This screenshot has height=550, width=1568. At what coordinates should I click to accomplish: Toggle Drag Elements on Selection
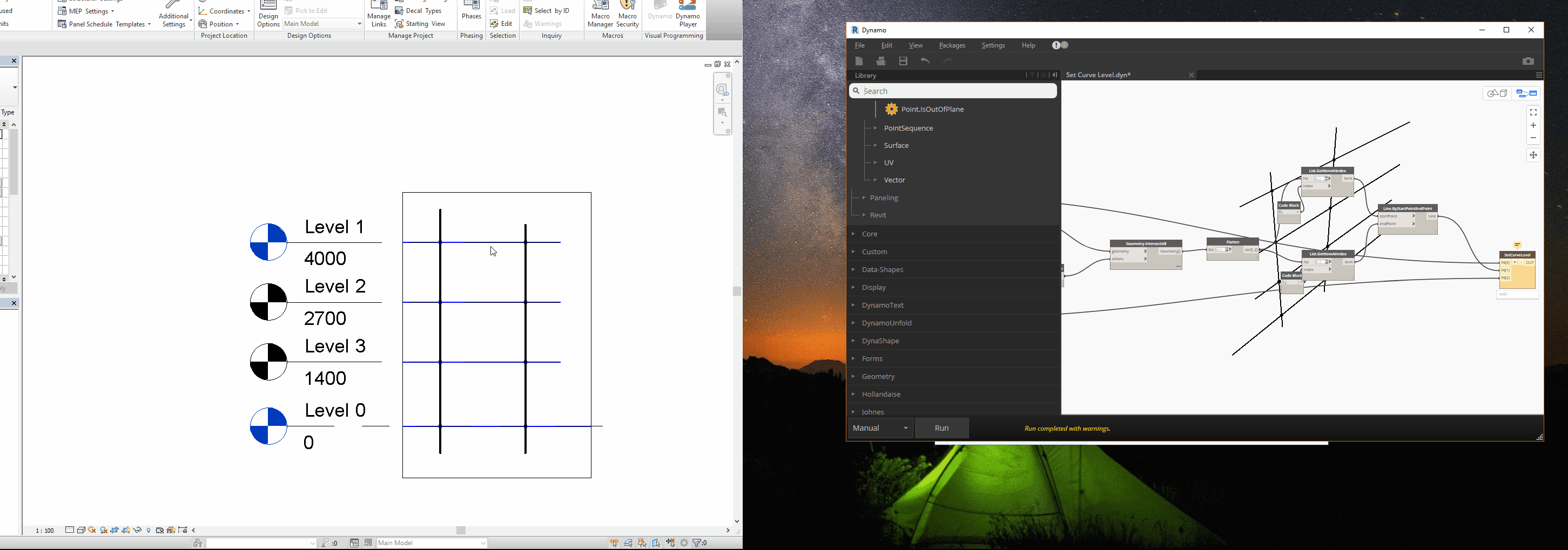click(x=670, y=544)
